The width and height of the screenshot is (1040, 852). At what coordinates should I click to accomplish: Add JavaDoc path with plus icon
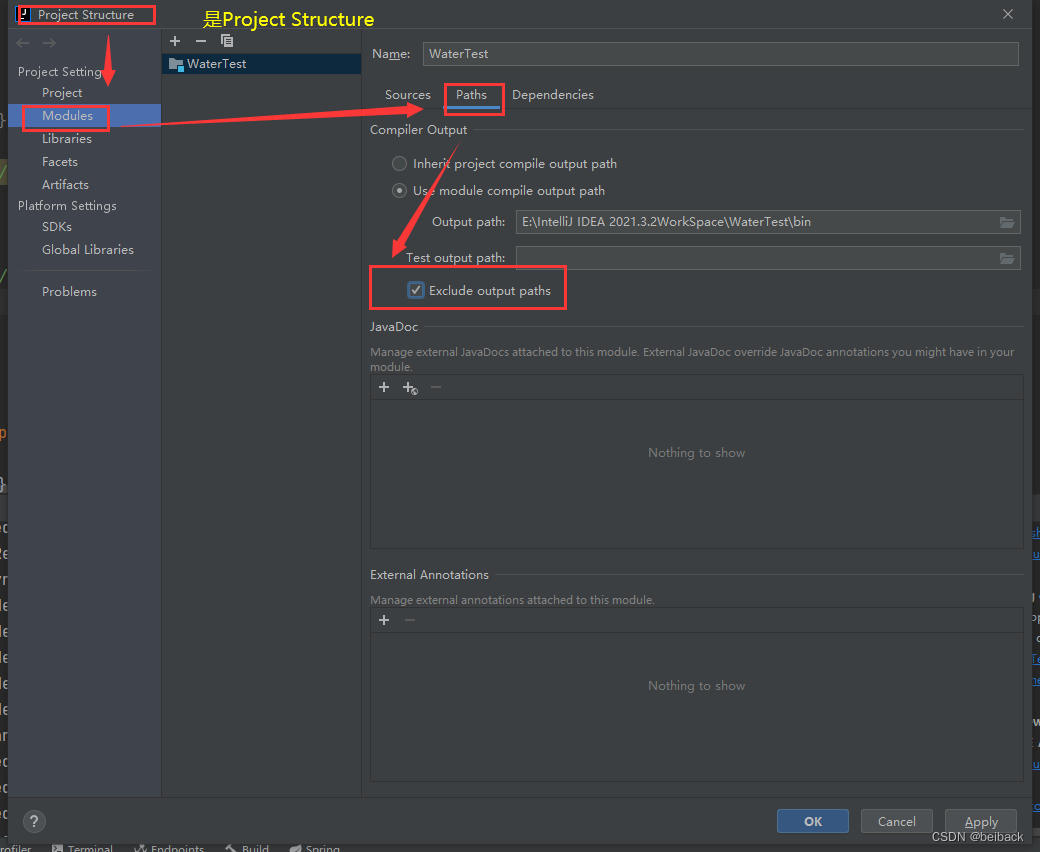point(384,387)
